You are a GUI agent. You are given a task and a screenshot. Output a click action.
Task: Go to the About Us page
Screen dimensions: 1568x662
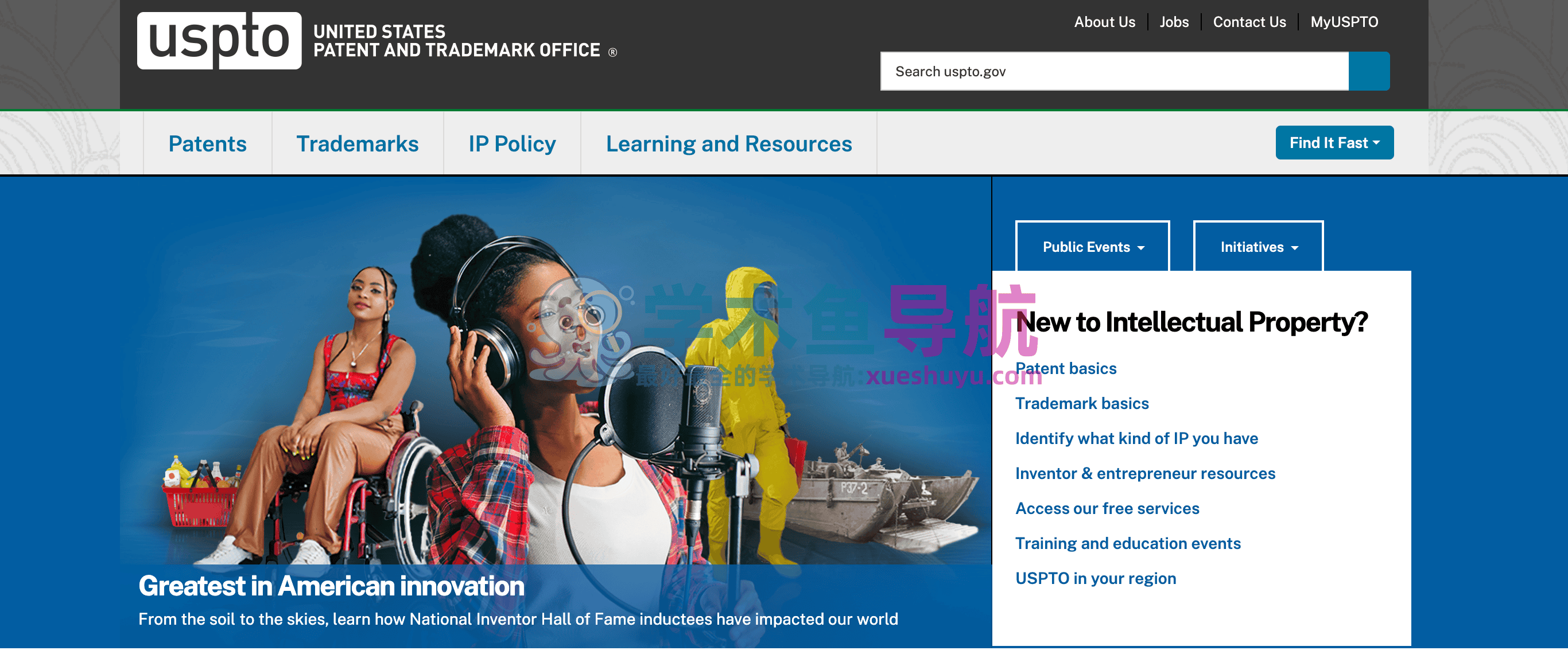(x=1104, y=22)
